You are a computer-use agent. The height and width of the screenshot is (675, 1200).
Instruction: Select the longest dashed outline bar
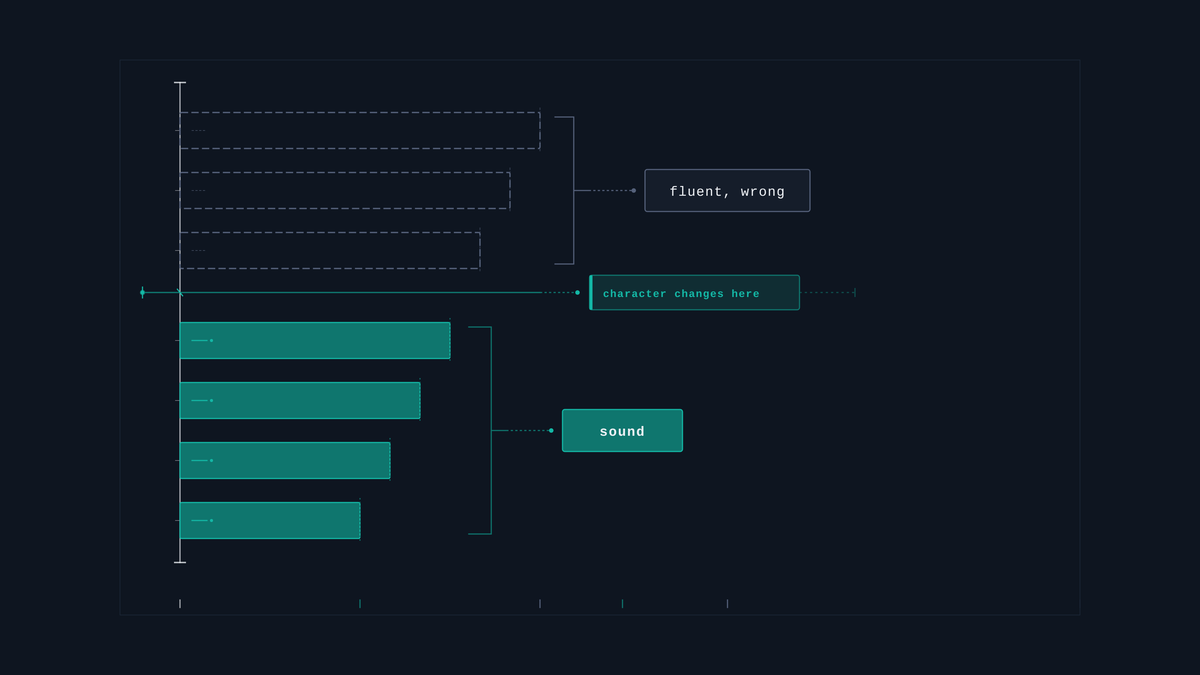(x=360, y=131)
